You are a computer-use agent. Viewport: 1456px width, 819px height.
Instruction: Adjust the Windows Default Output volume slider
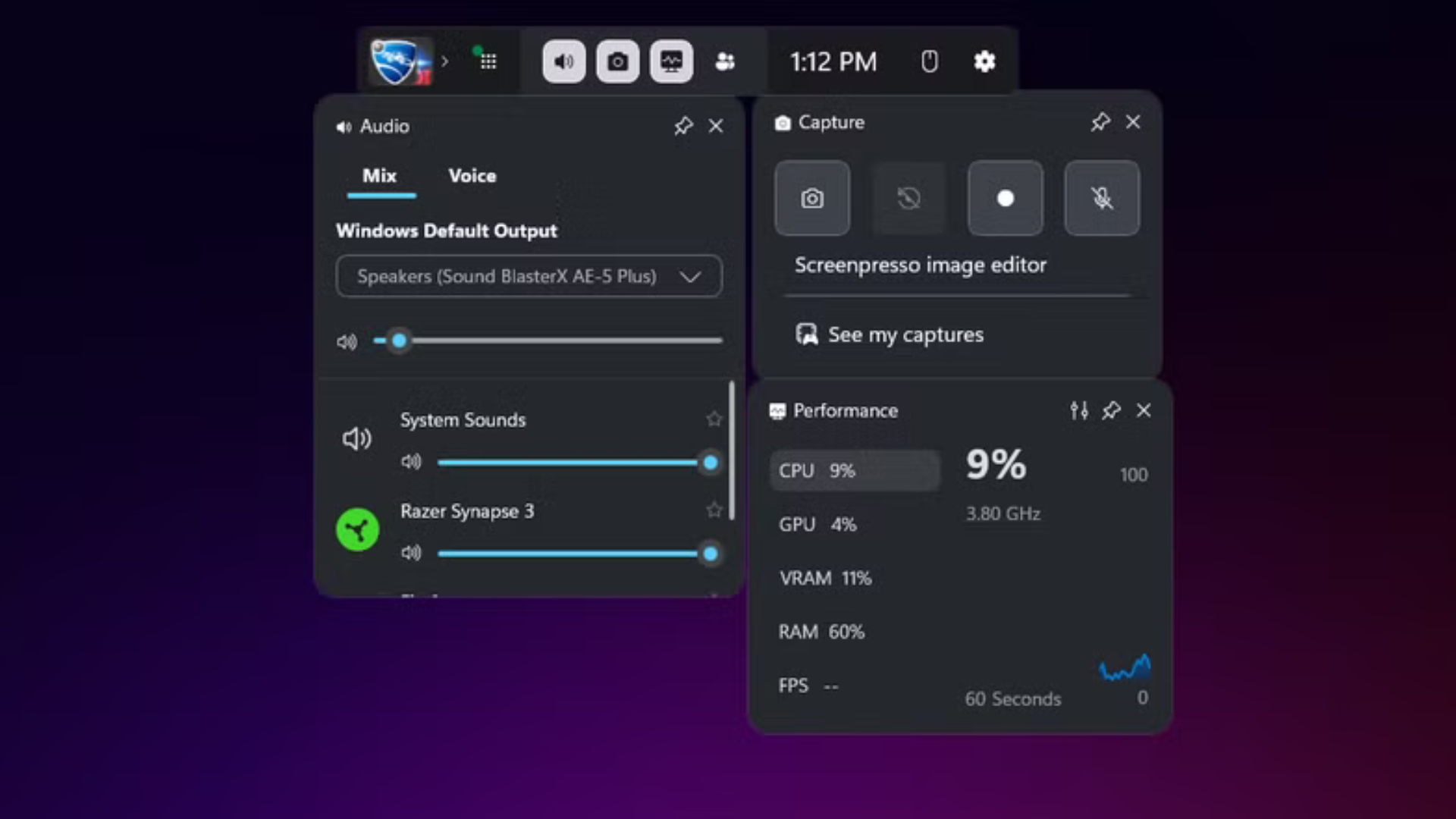(400, 340)
